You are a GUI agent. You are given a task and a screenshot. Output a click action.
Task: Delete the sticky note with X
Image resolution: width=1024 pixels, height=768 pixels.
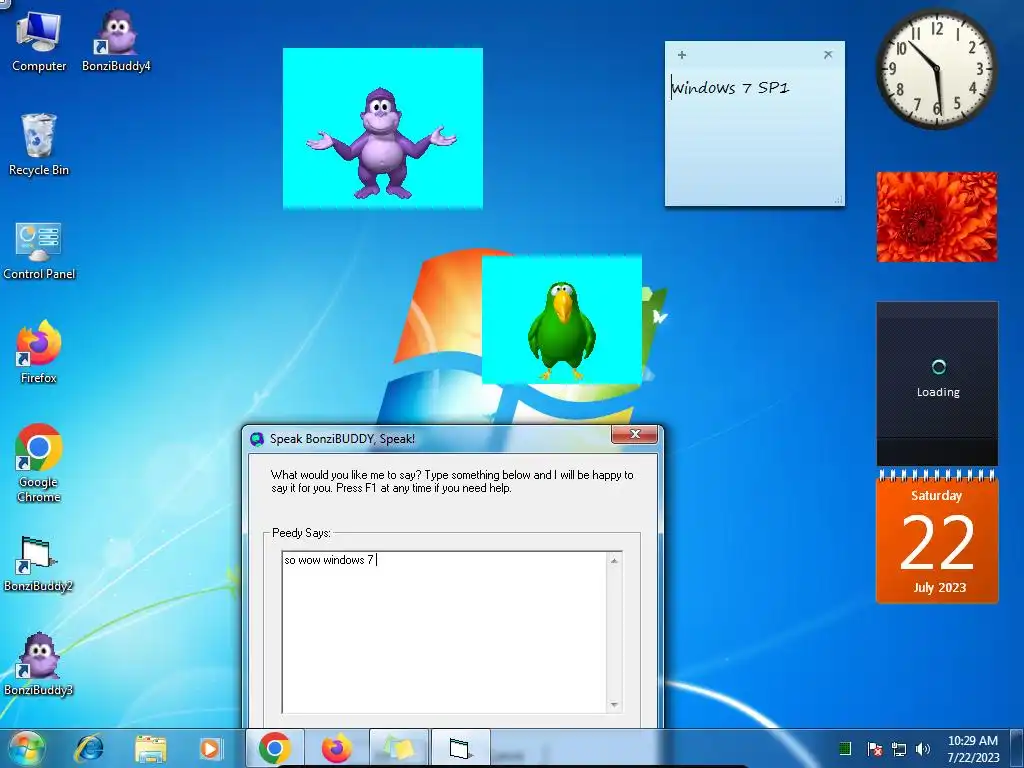point(828,55)
